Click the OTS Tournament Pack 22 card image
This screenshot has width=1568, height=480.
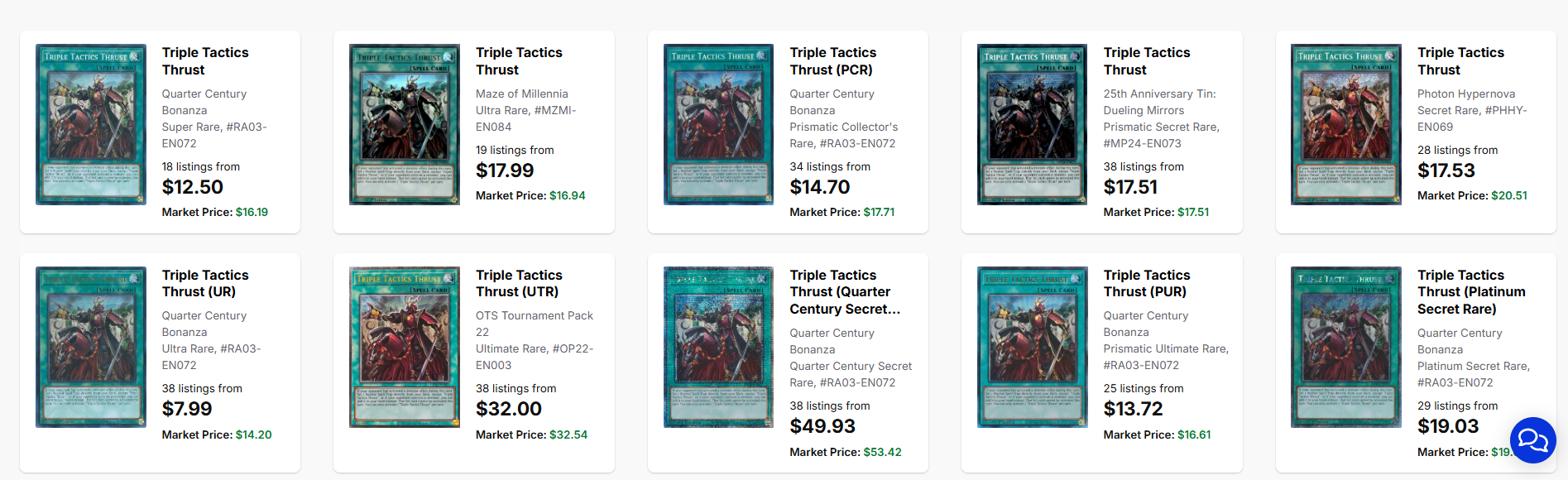[405, 347]
